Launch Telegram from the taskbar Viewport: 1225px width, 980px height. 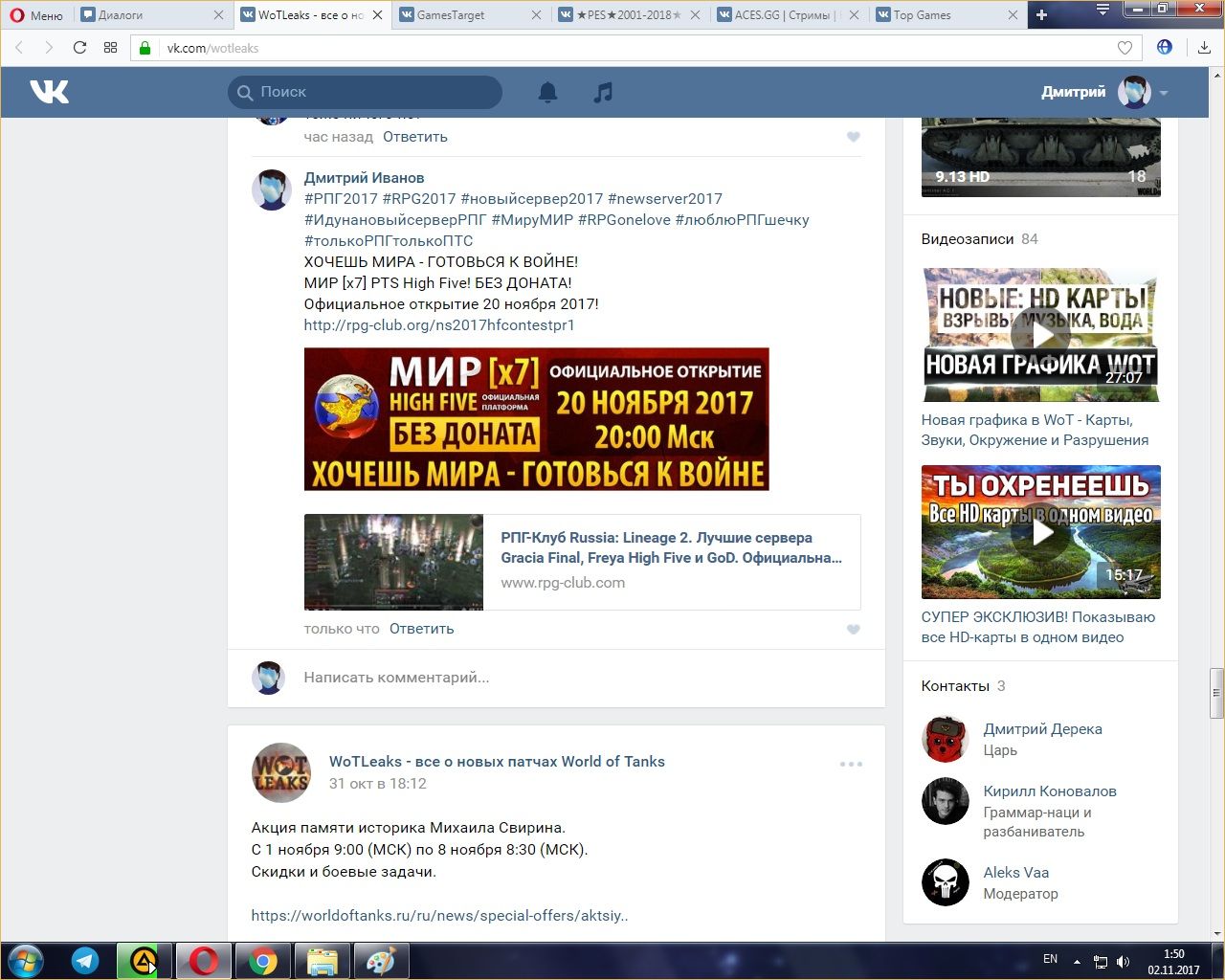point(85,961)
